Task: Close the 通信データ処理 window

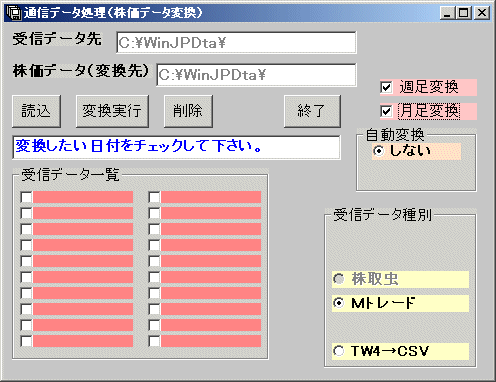Action: click(x=482, y=13)
